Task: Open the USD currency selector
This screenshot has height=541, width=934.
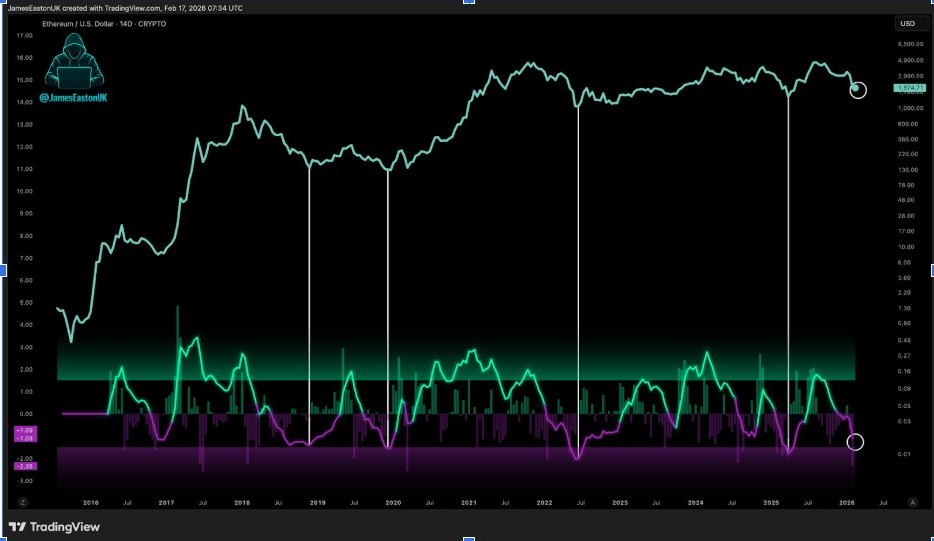Action: [911, 24]
